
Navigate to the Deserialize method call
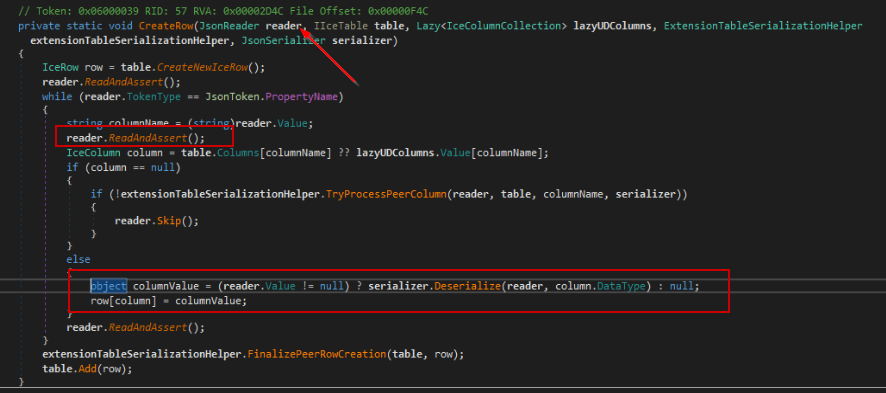click(467, 286)
